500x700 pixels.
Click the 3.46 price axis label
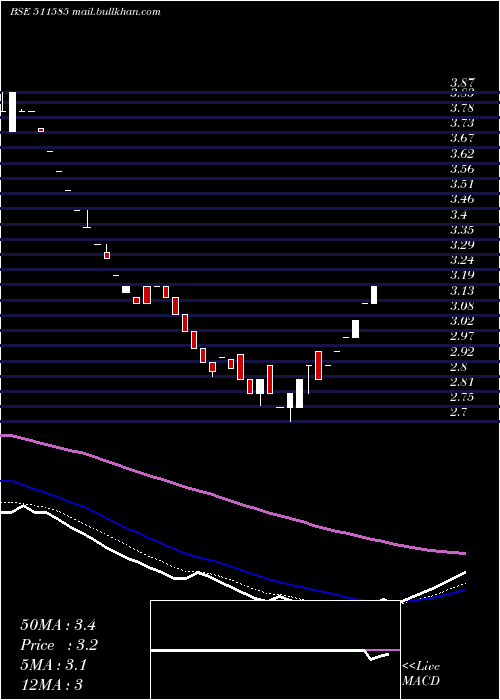[x=462, y=200]
